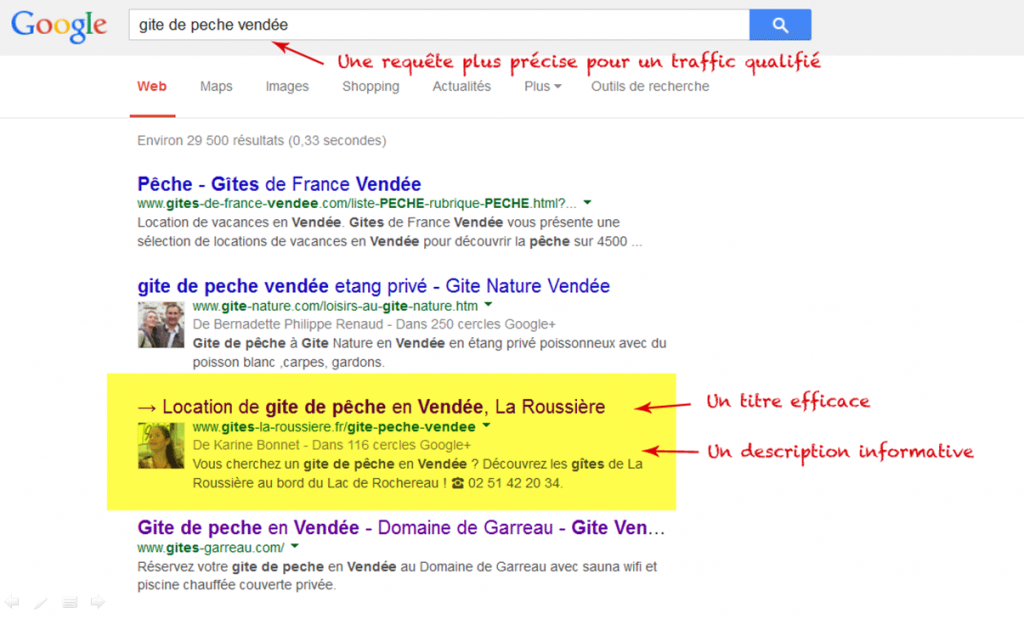Click previous slide arrow icon at bottom-left
Image resolution: width=1024 pixels, height=619 pixels.
12,601
